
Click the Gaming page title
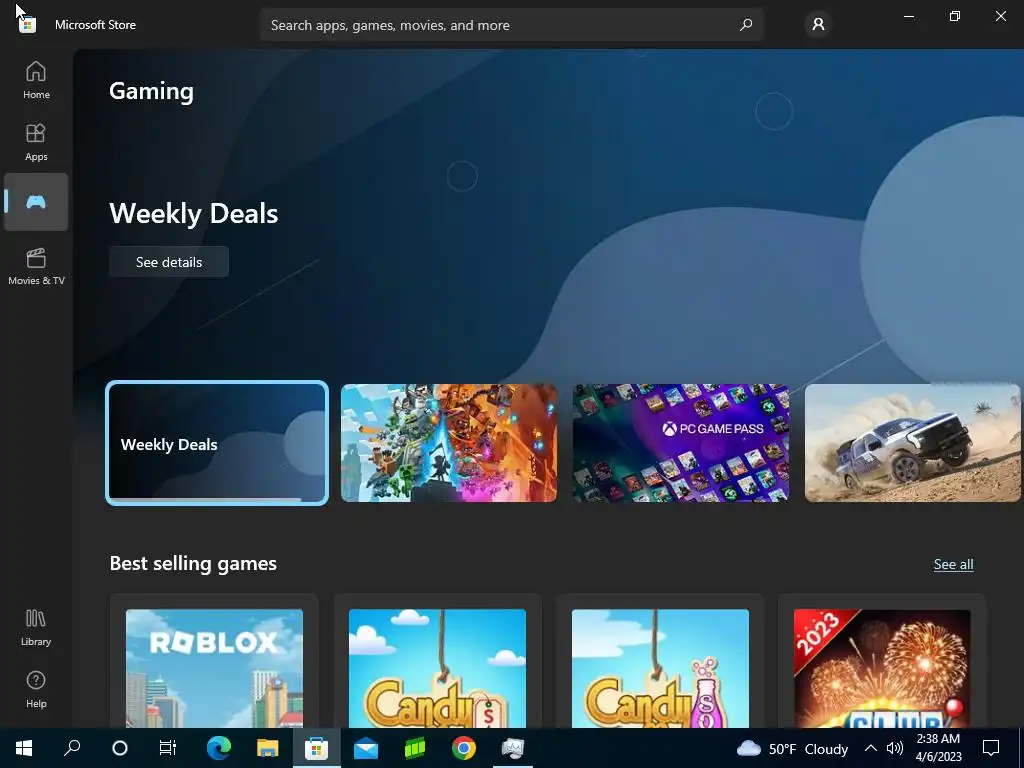pos(152,91)
